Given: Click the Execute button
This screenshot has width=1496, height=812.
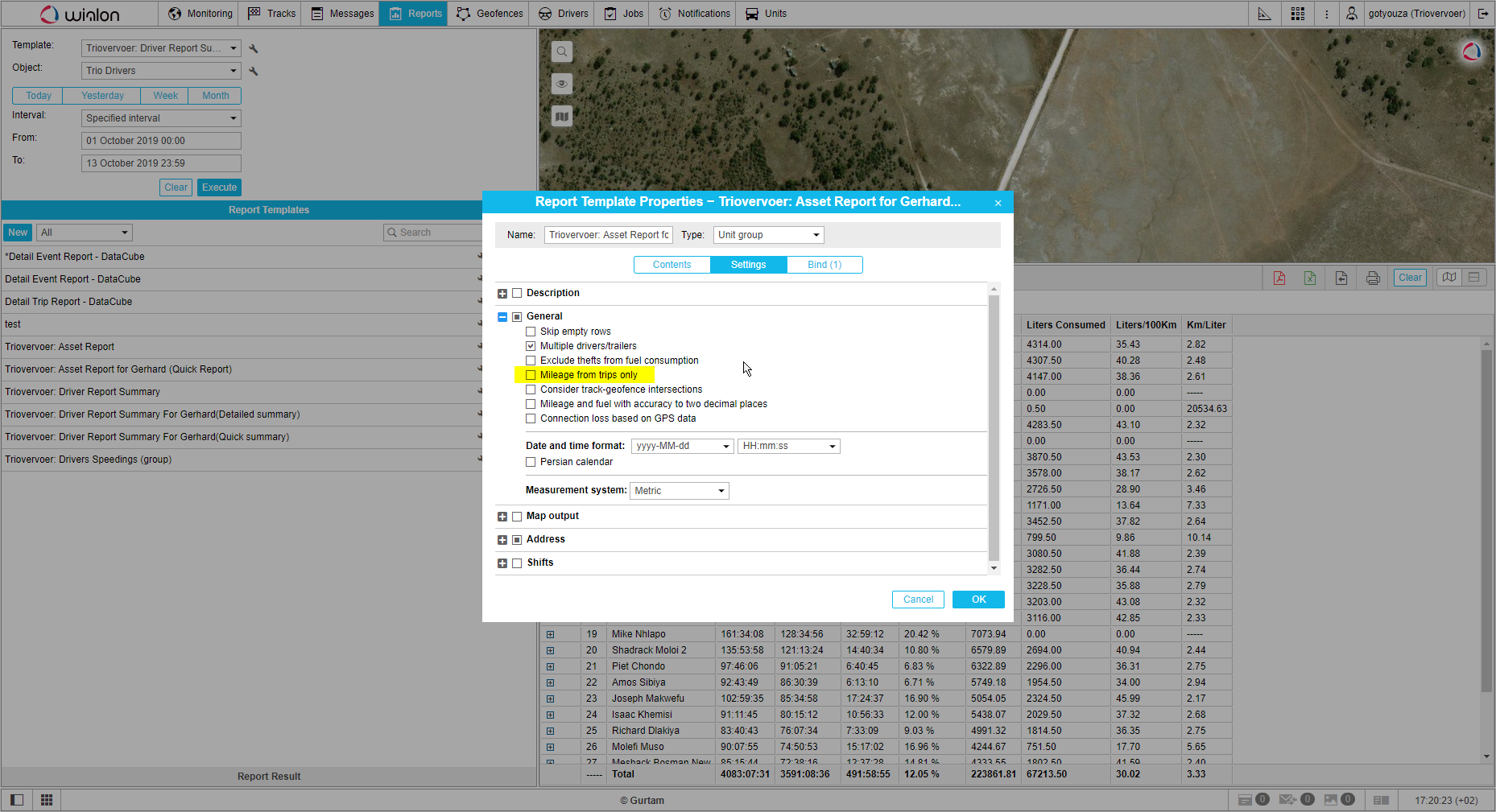Looking at the screenshot, I should coord(219,188).
